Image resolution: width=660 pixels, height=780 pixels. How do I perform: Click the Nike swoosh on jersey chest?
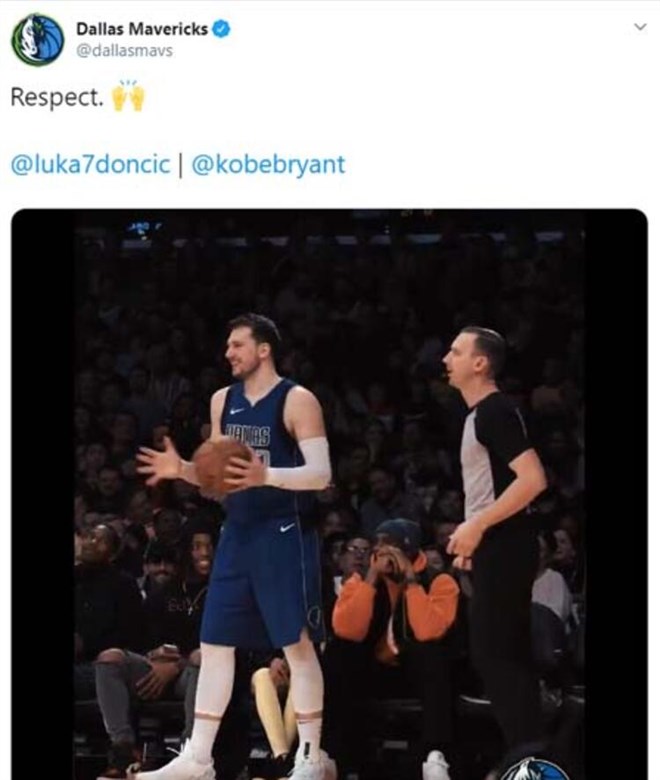pyautogui.click(x=237, y=411)
